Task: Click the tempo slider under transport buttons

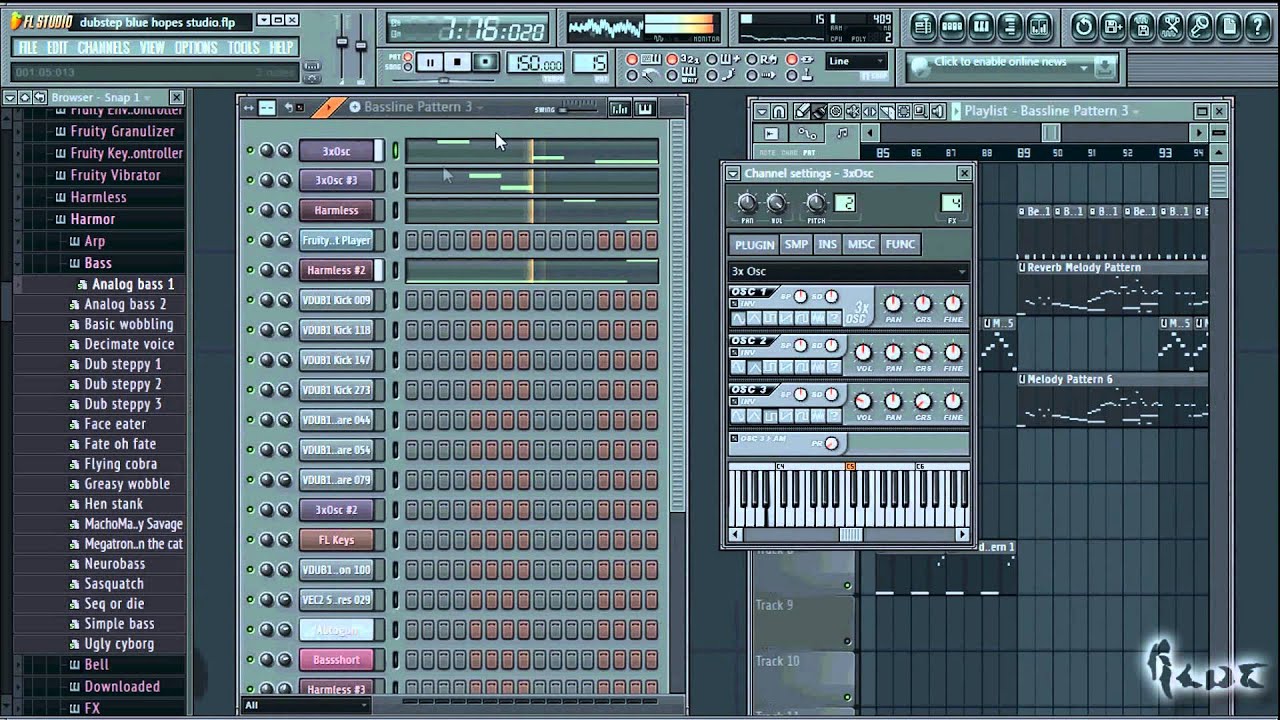Action: [x=443, y=80]
